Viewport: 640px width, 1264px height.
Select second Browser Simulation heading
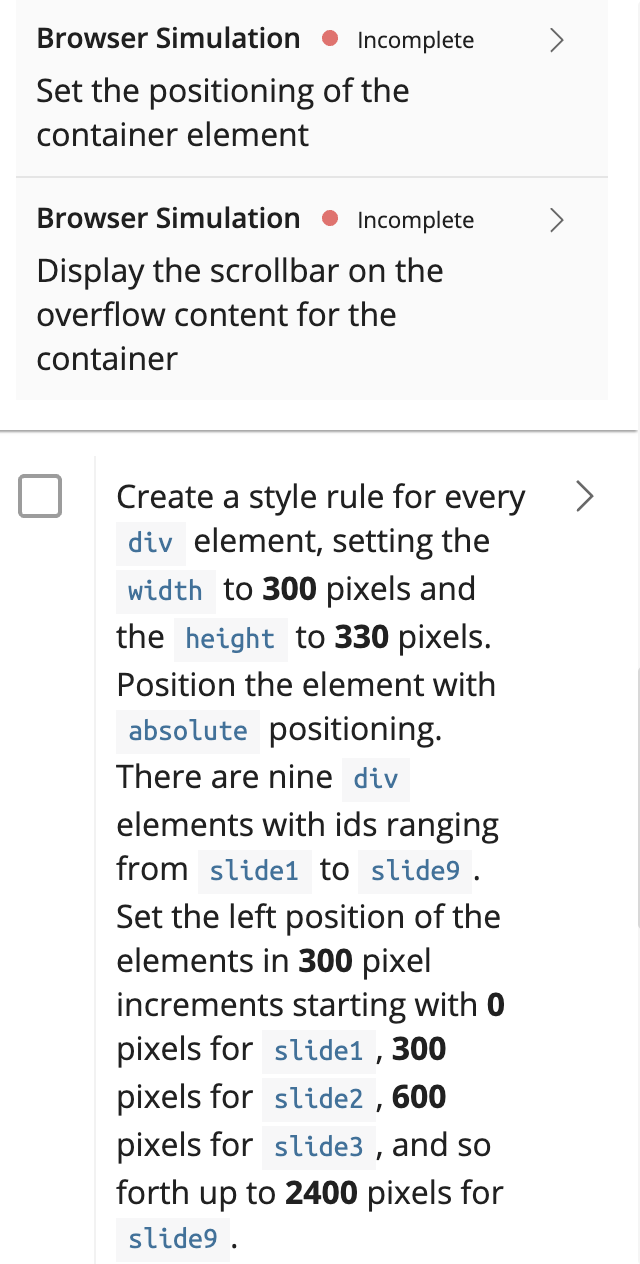pos(168,219)
